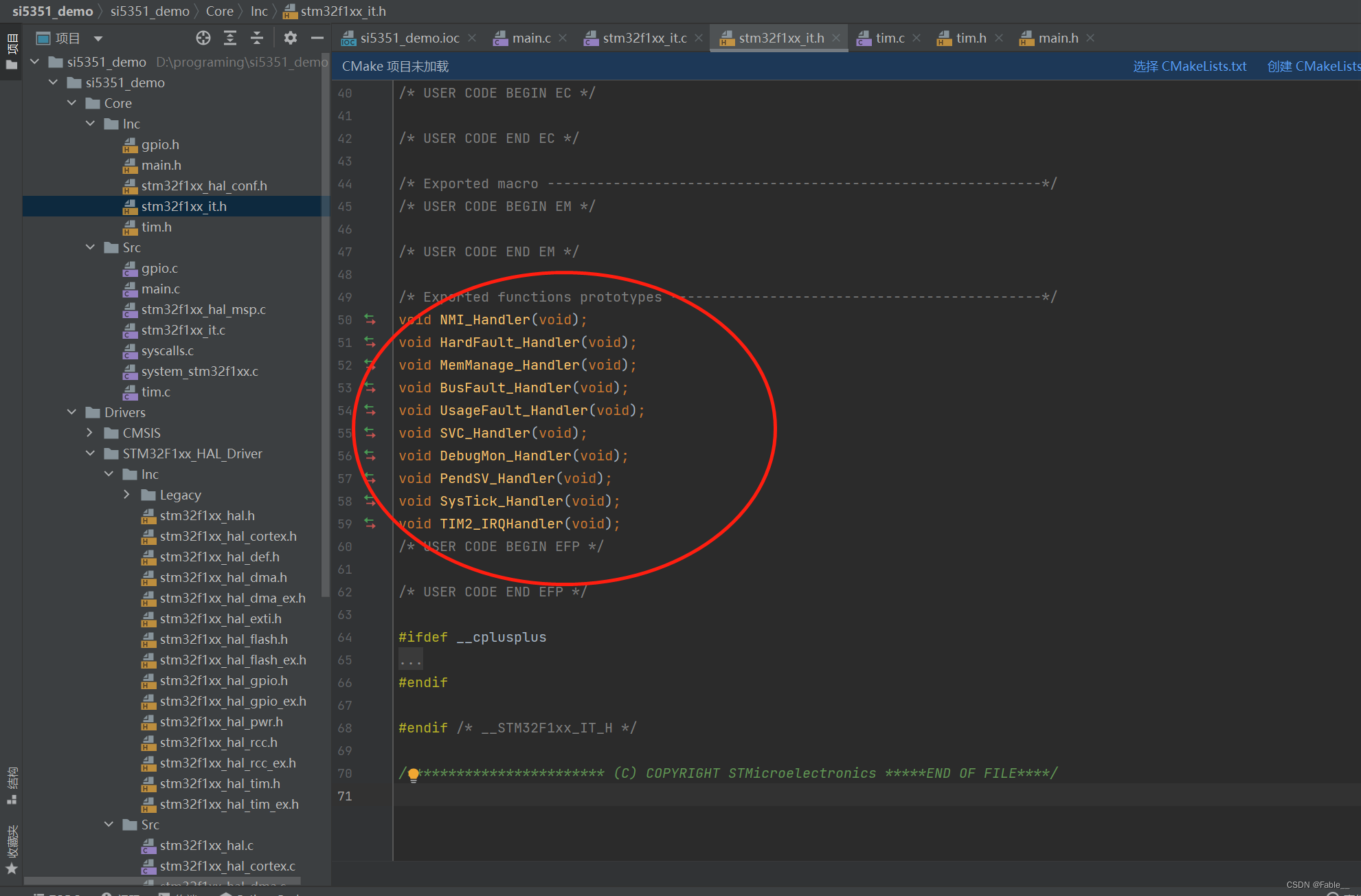Click the Collapse All toolbar icon
Image resolution: width=1361 pixels, height=896 pixels.
(x=257, y=38)
